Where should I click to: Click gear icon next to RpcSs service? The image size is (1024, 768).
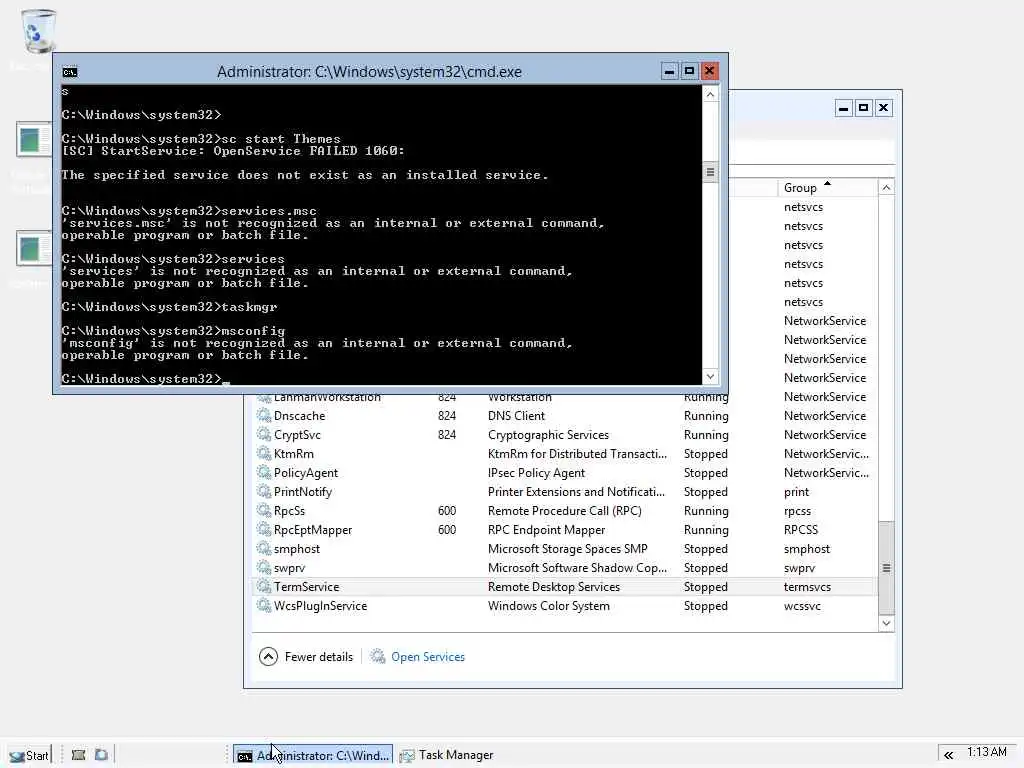264,510
